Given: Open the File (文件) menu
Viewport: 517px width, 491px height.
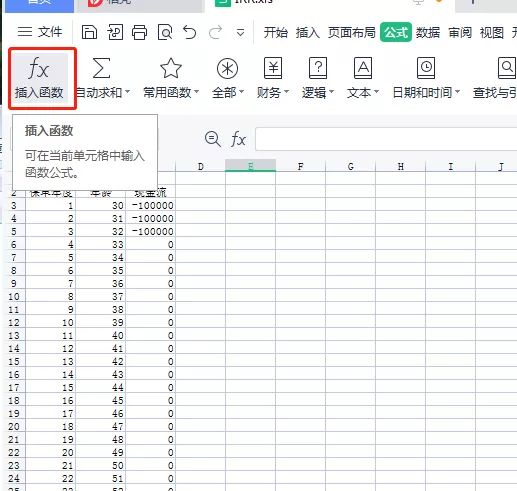Looking at the screenshot, I should point(40,32).
